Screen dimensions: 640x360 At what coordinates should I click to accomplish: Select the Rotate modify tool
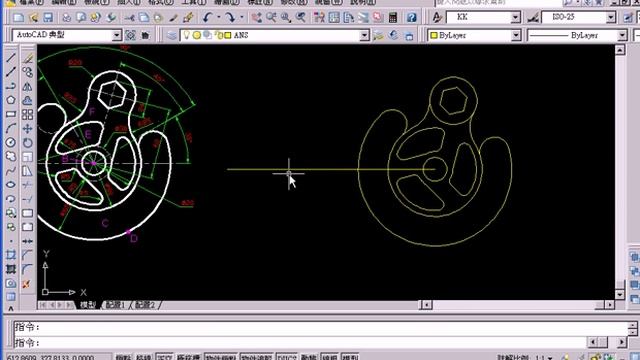[27, 142]
